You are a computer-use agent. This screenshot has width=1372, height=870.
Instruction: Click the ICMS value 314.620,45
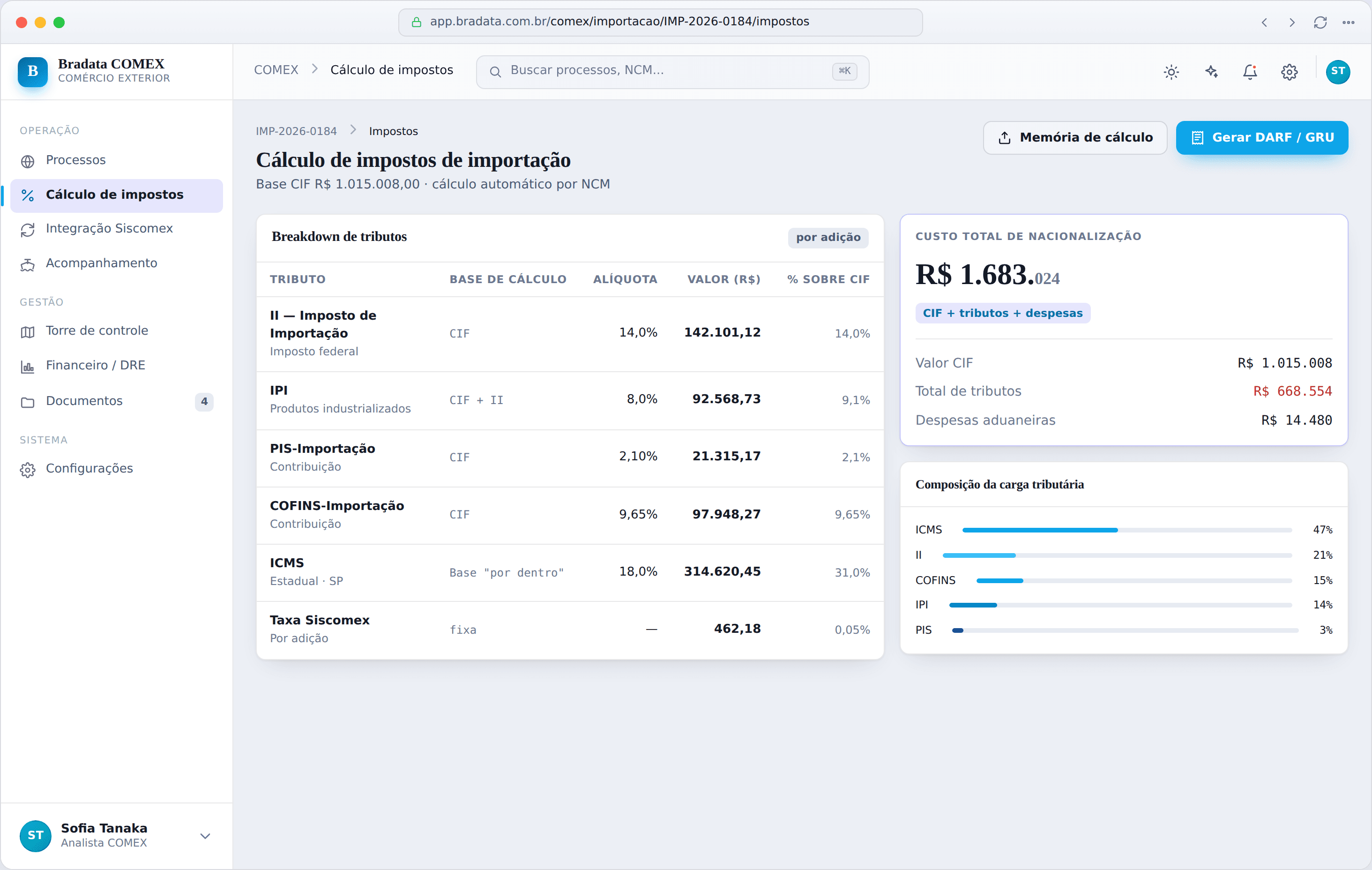(x=722, y=571)
